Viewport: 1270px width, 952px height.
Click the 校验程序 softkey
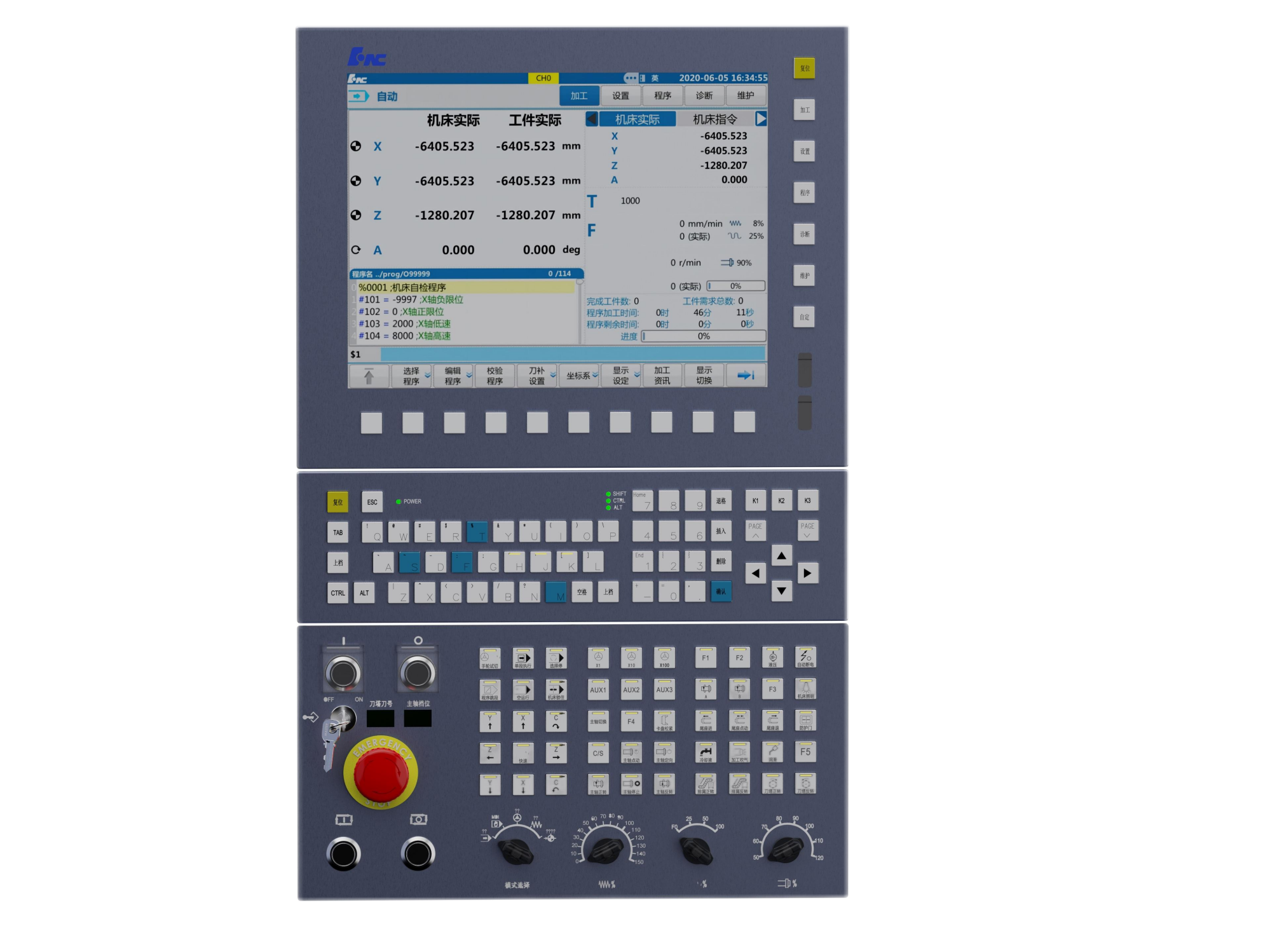pos(495,376)
